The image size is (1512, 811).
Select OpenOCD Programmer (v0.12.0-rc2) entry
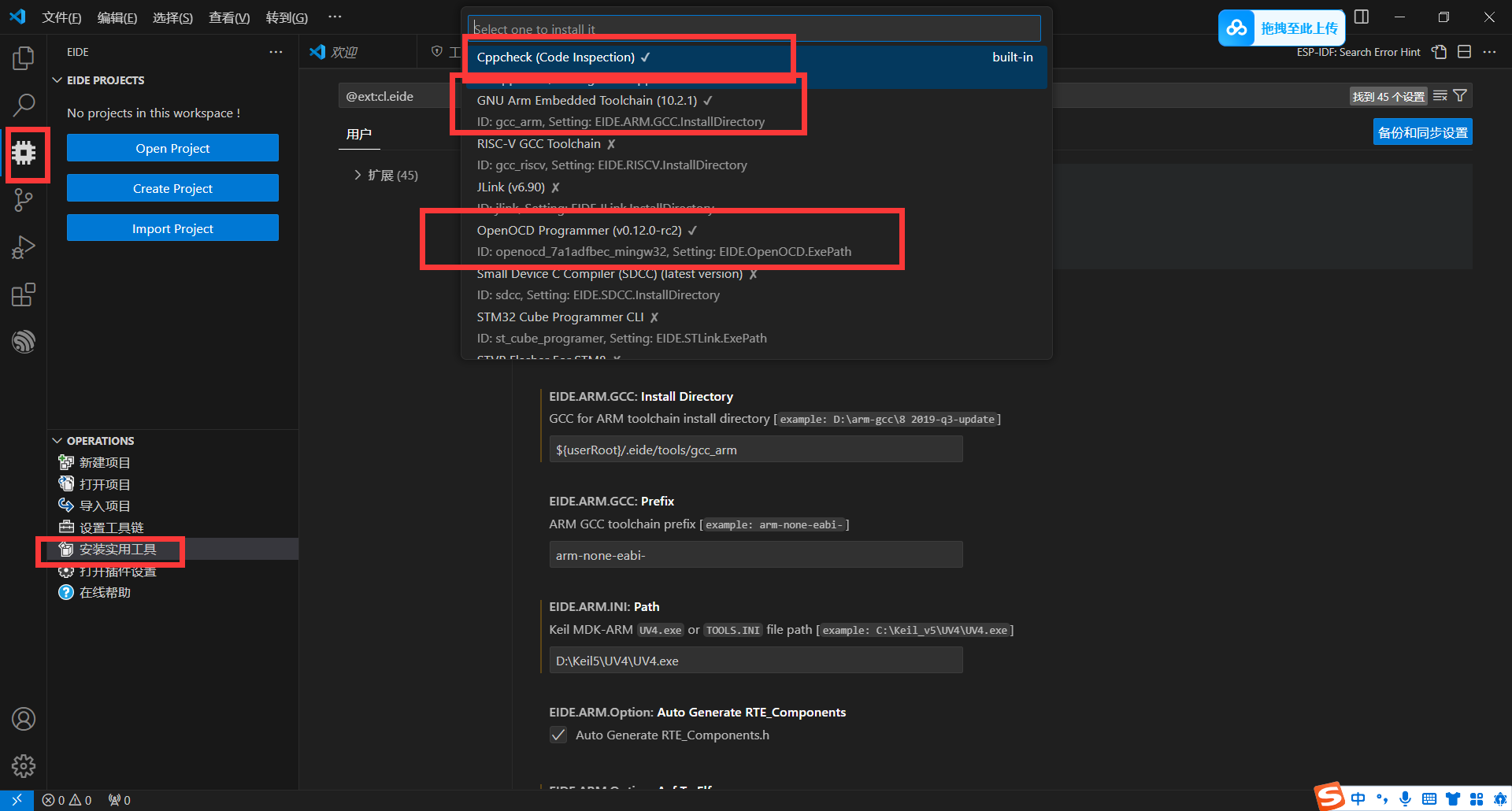[756, 241]
